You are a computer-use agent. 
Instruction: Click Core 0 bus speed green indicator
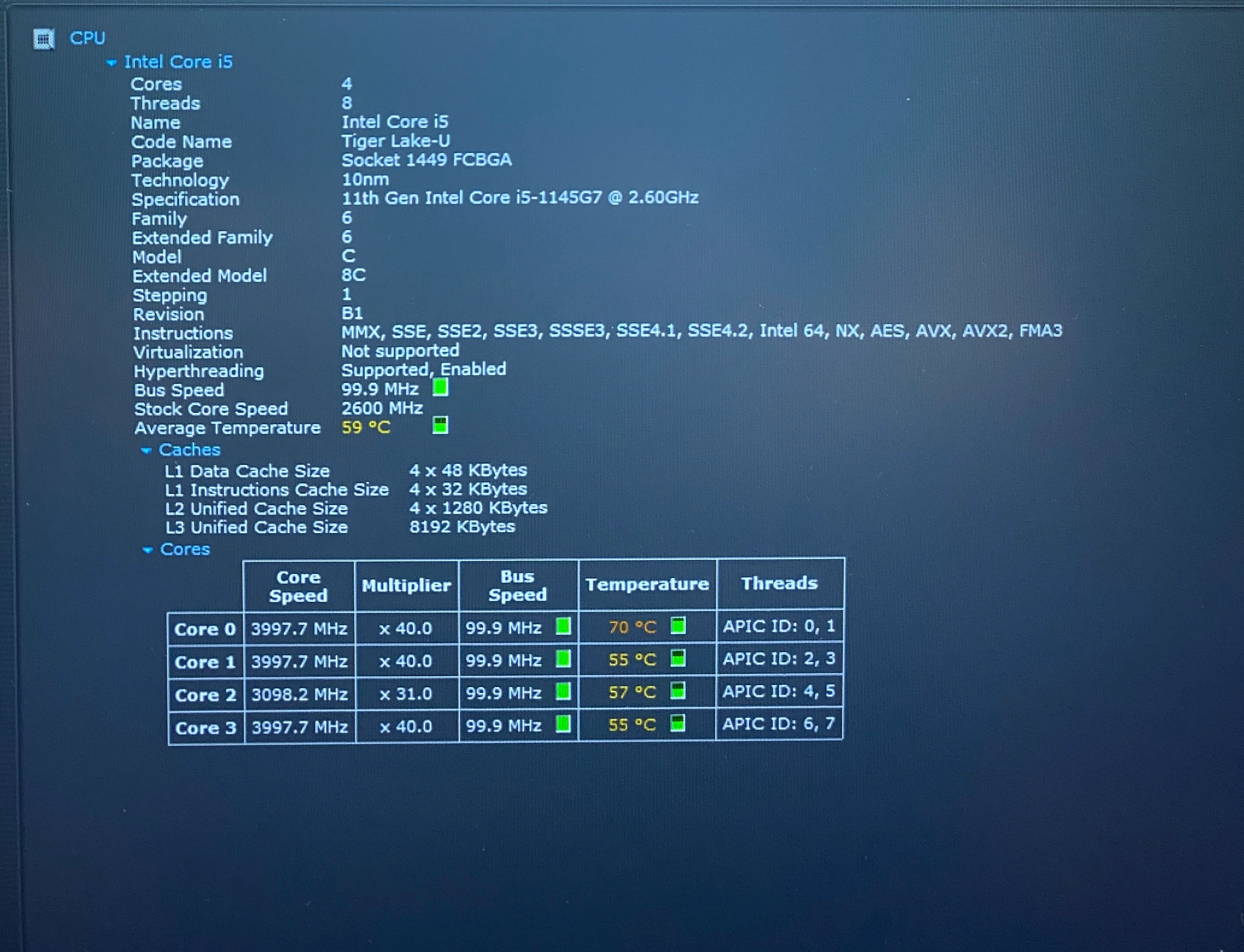(563, 626)
